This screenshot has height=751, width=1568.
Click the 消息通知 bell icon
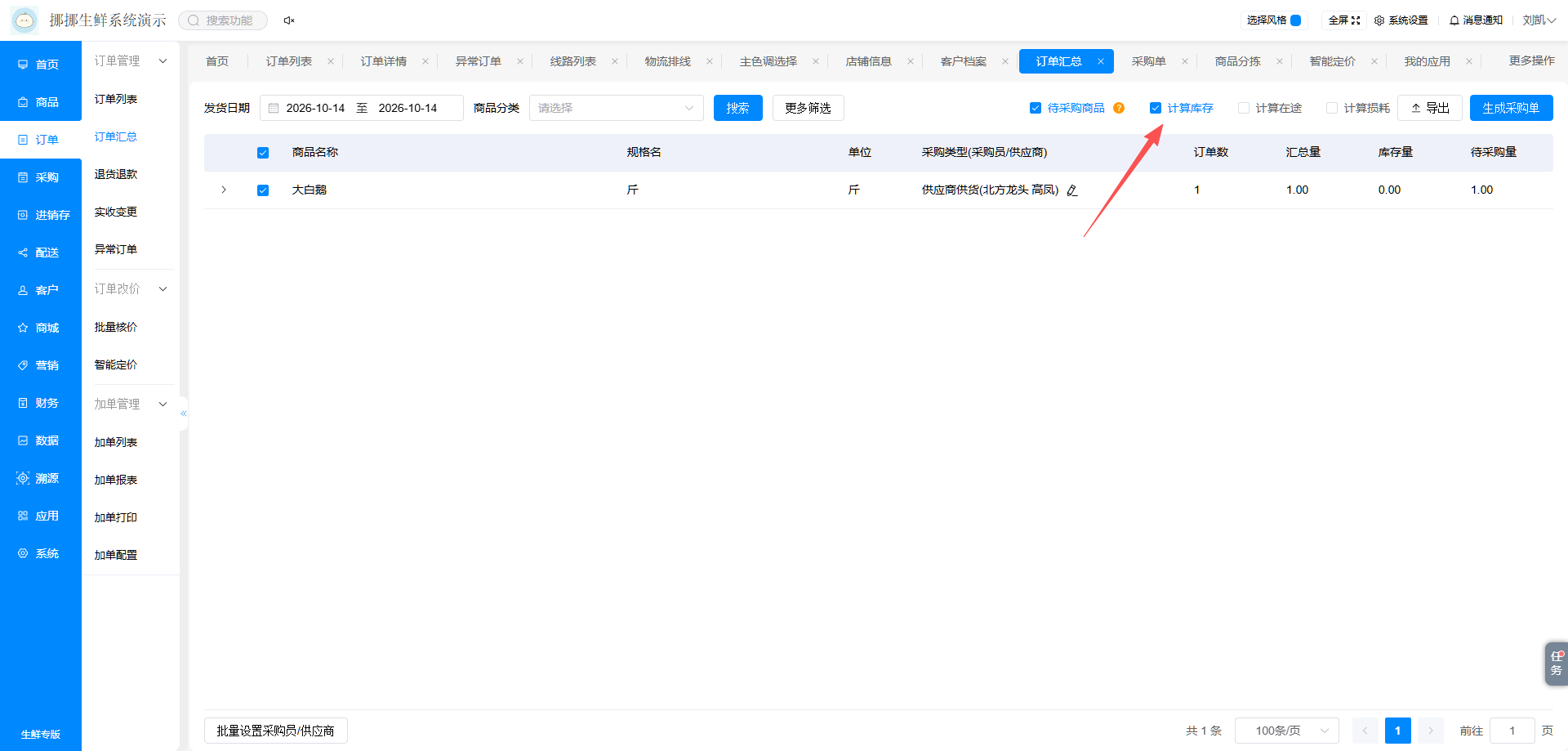[x=1454, y=20]
